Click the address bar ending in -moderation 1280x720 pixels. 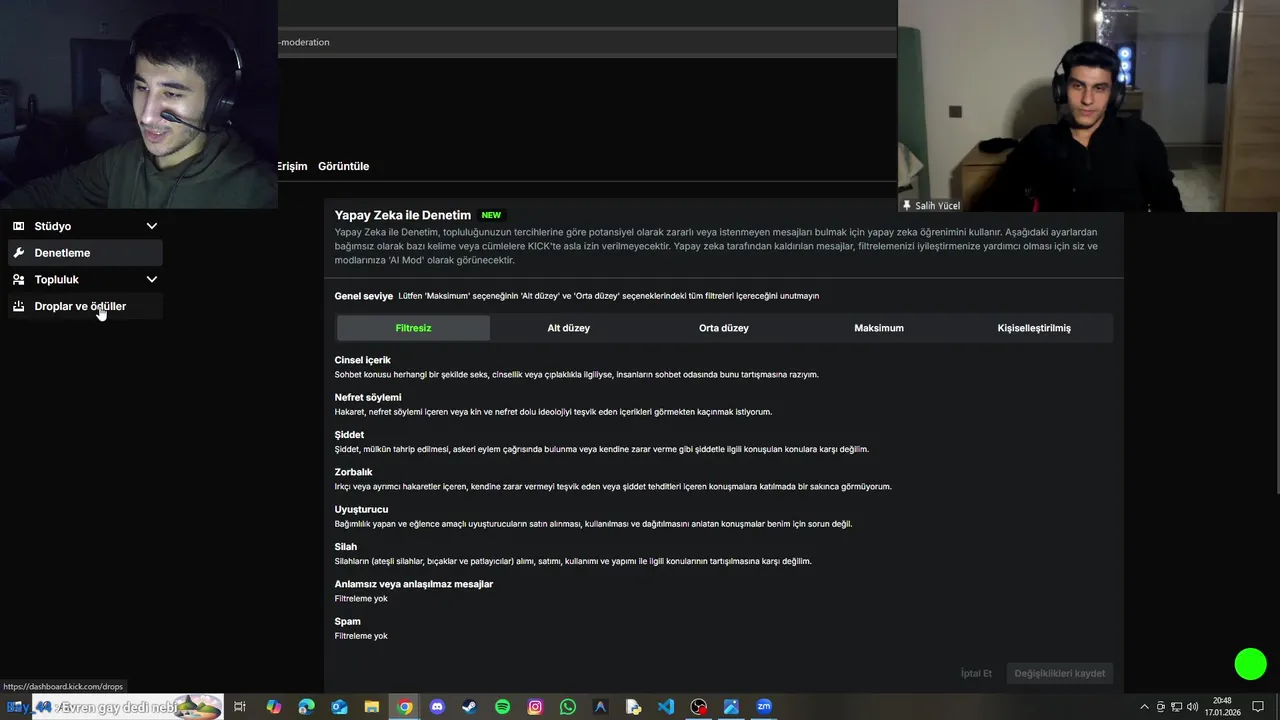[x=586, y=42]
